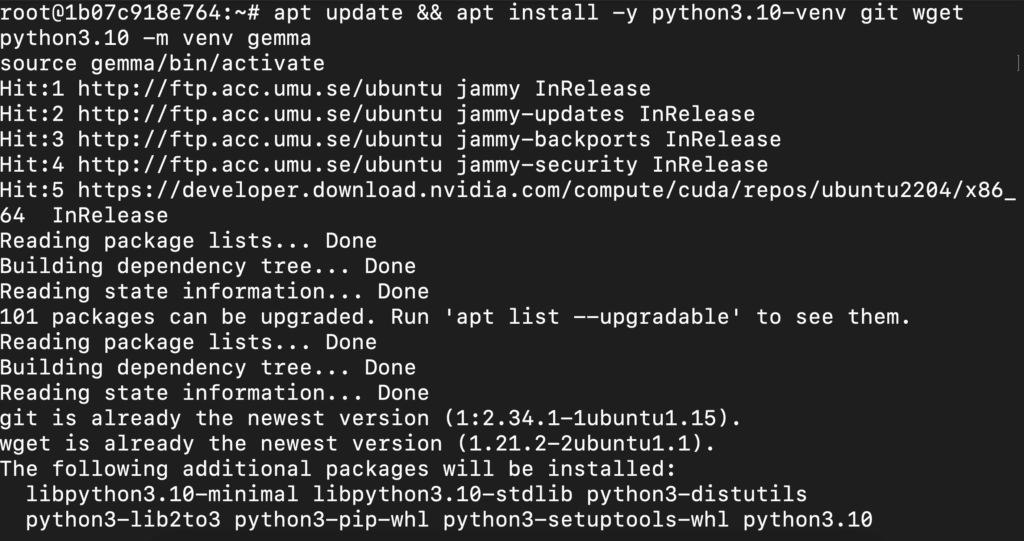This screenshot has width=1024, height=541.
Task: Click the 'libpython3.10-minimal' package name
Action: point(162,495)
